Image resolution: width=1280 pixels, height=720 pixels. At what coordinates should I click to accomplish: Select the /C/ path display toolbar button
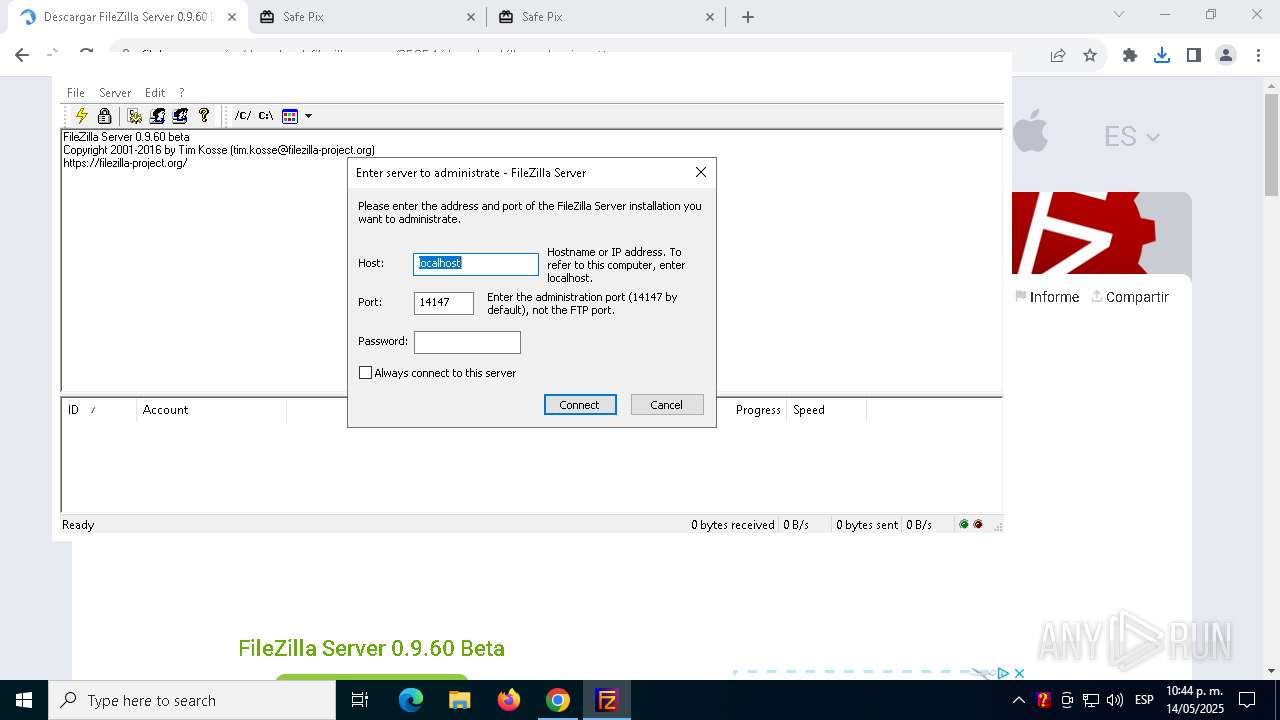click(243, 116)
